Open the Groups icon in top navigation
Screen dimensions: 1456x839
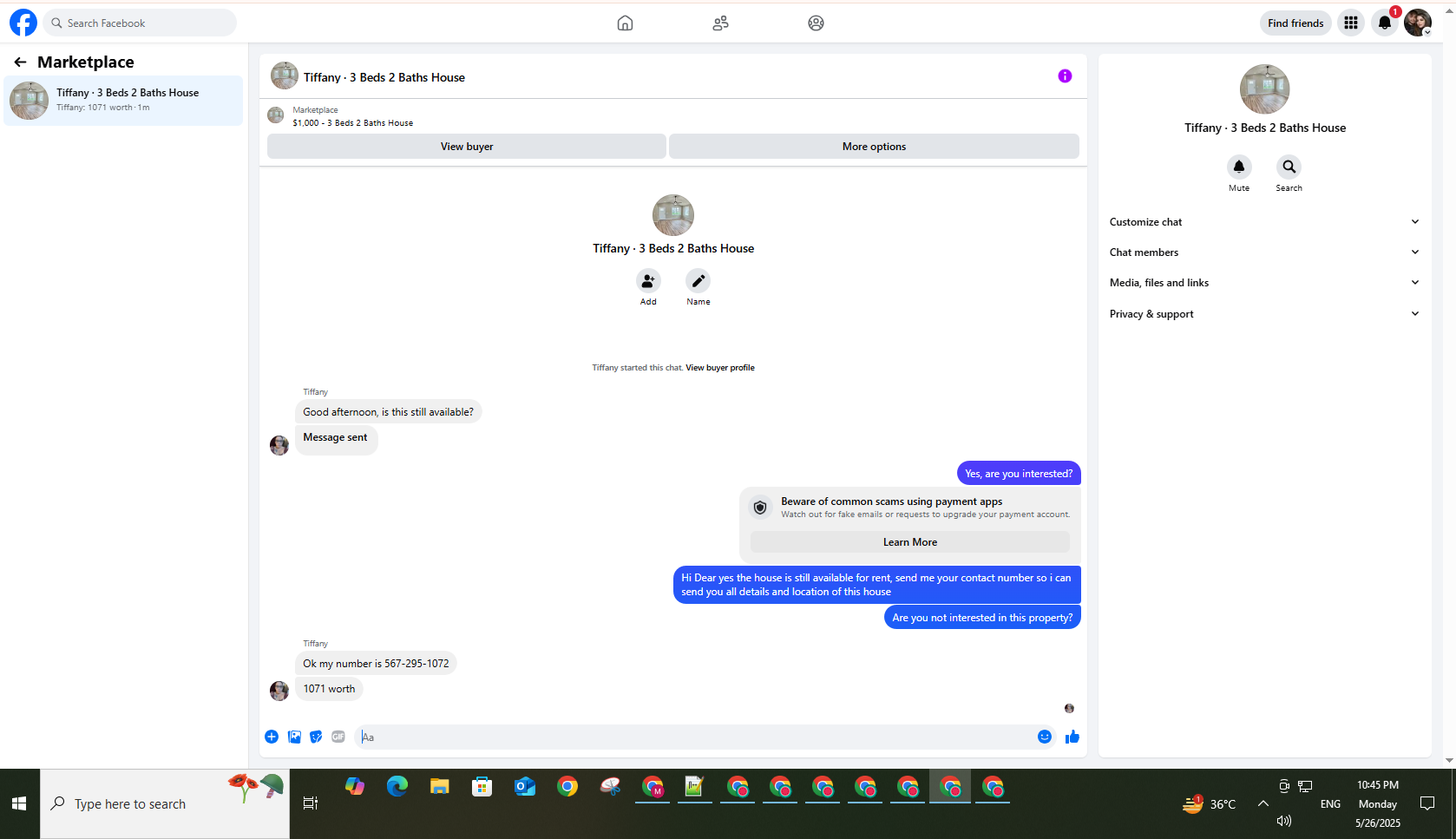click(x=816, y=23)
